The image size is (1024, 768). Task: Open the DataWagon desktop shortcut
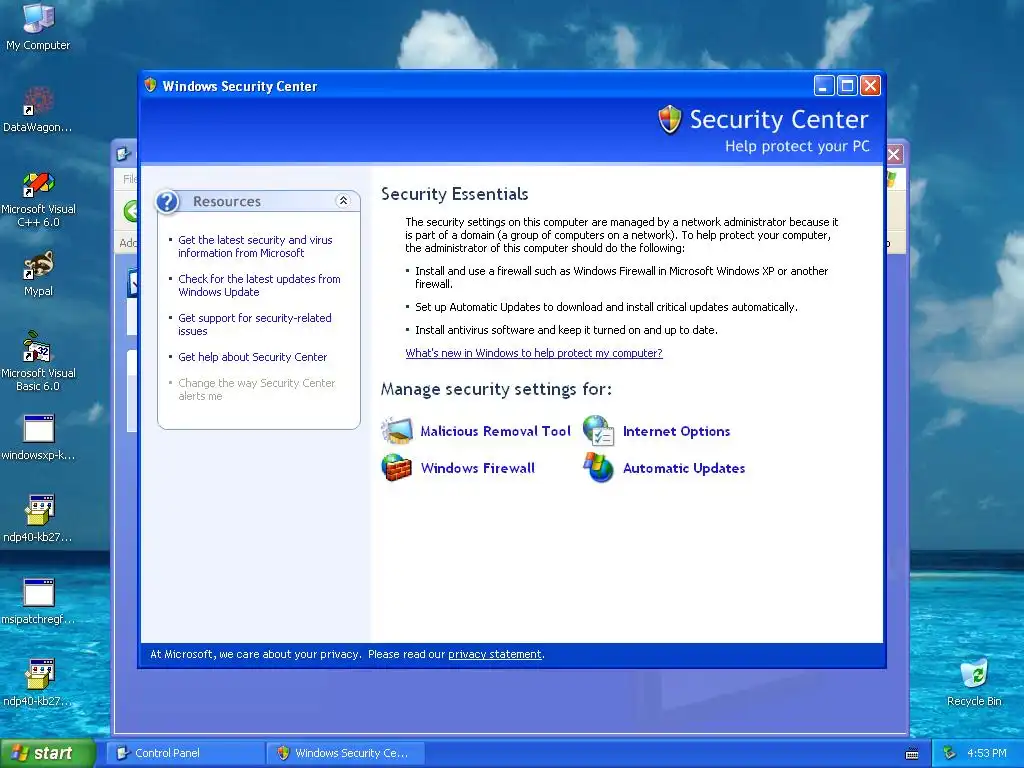(x=38, y=109)
